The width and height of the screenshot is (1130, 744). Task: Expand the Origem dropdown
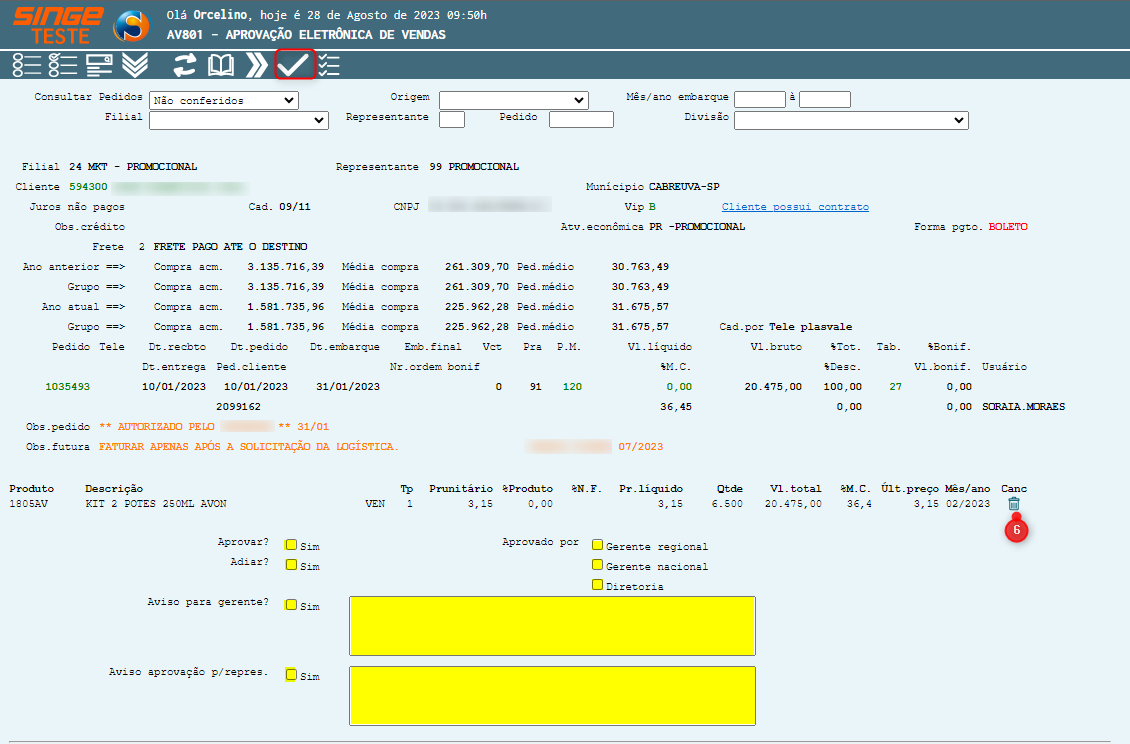click(513, 100)
